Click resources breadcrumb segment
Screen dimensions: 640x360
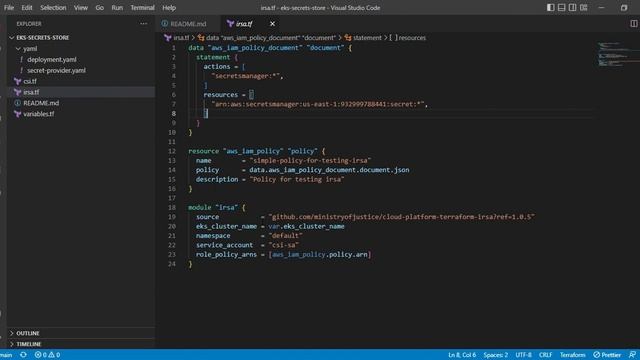point(408,38)
